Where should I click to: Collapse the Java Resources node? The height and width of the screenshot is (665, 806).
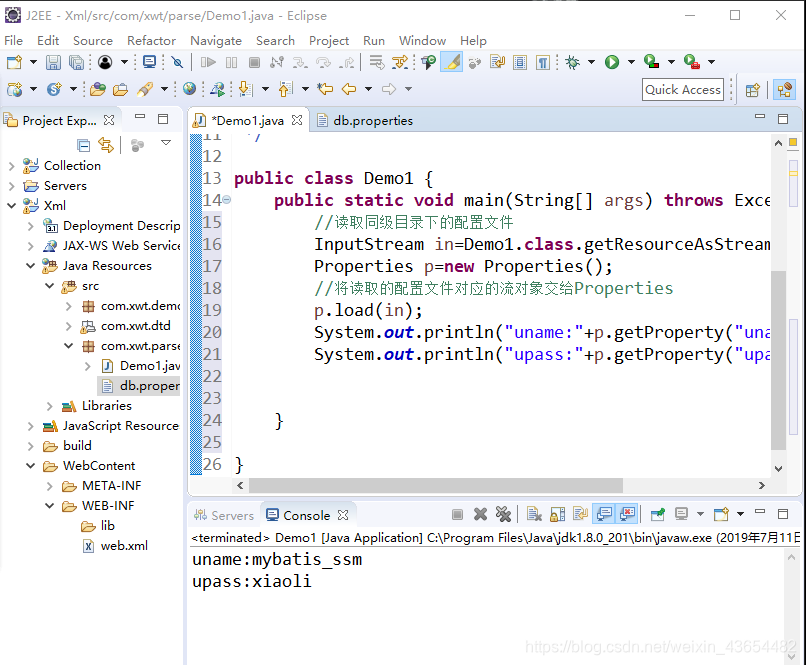(30, 266)
